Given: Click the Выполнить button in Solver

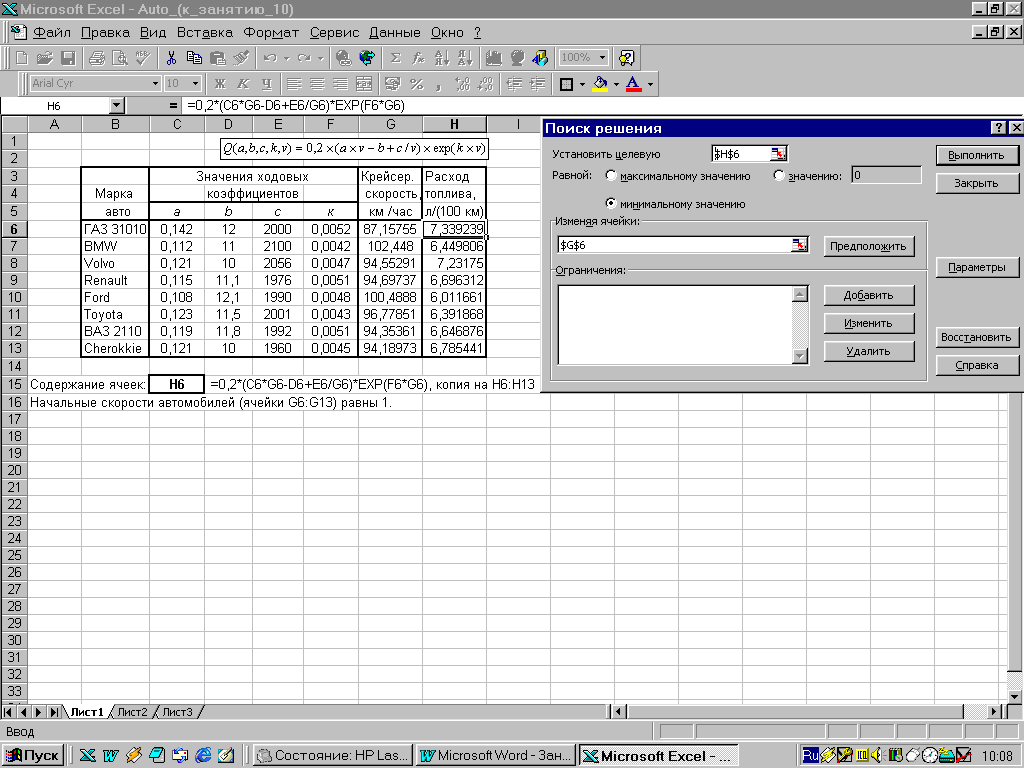Looking at the screenshot, I should point(976,155).
